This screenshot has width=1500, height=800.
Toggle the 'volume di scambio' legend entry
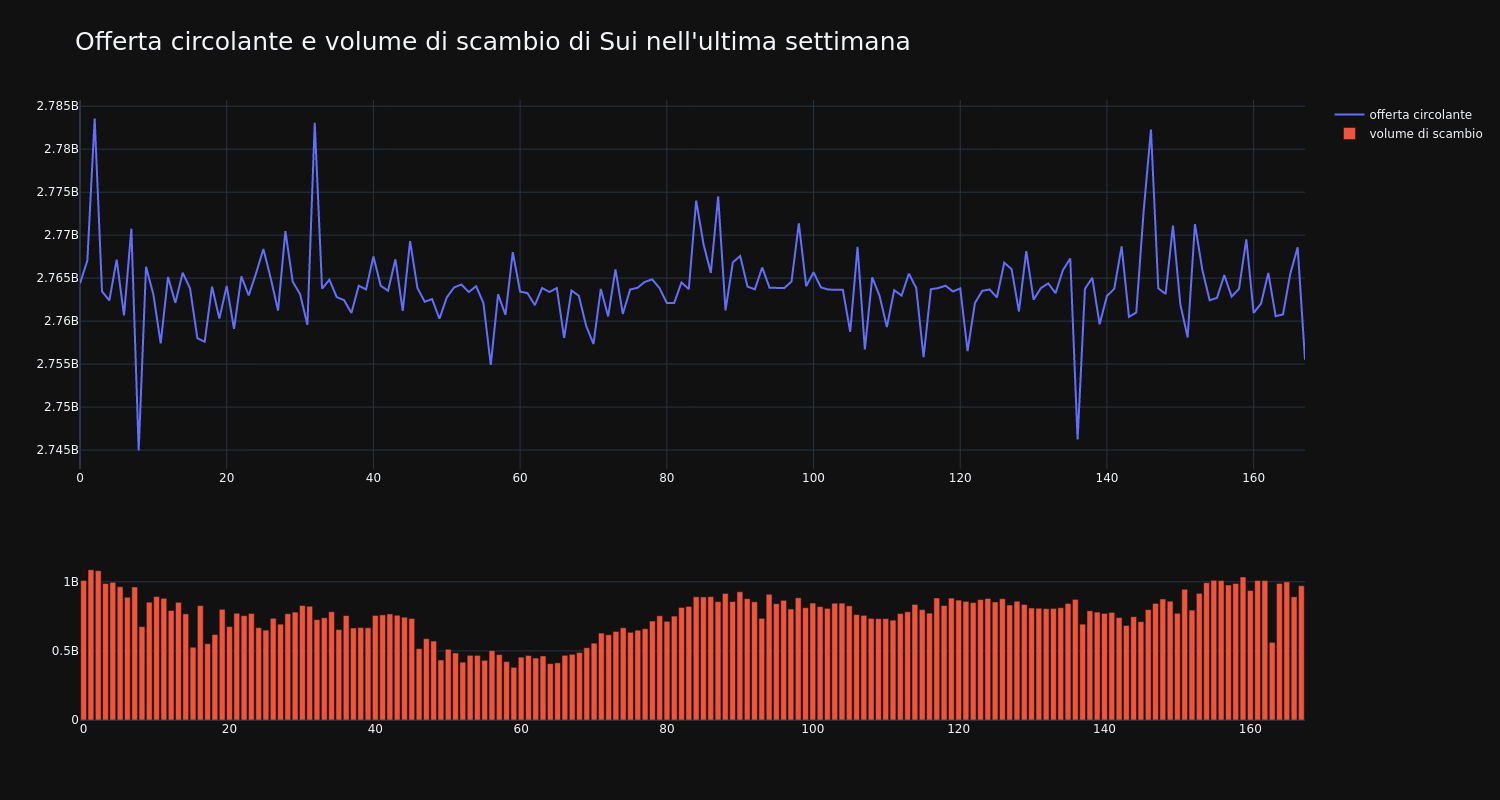1408,134
